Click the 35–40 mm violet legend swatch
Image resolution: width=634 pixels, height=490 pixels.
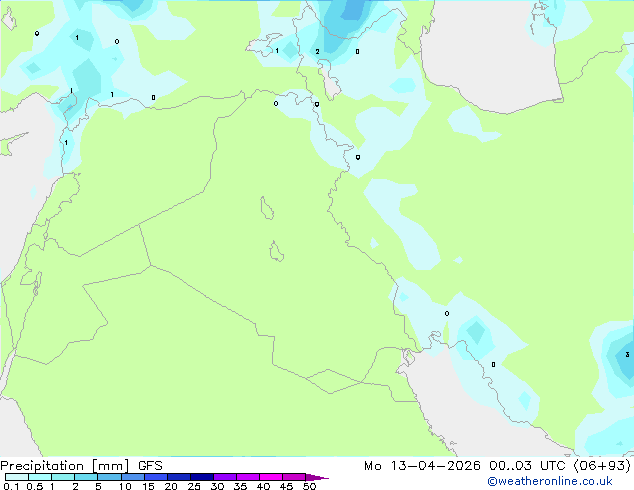click(x=248, y=477)
